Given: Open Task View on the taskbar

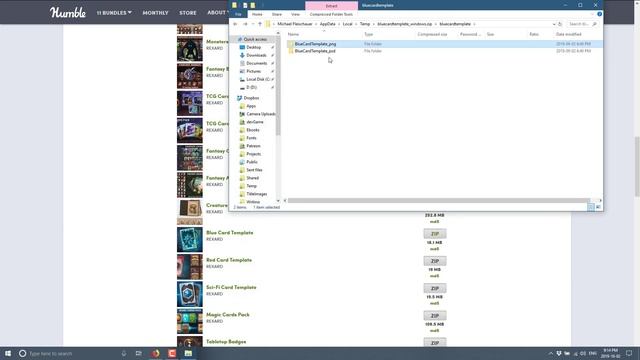Looking at the screenshot, I should coord(139,353).
